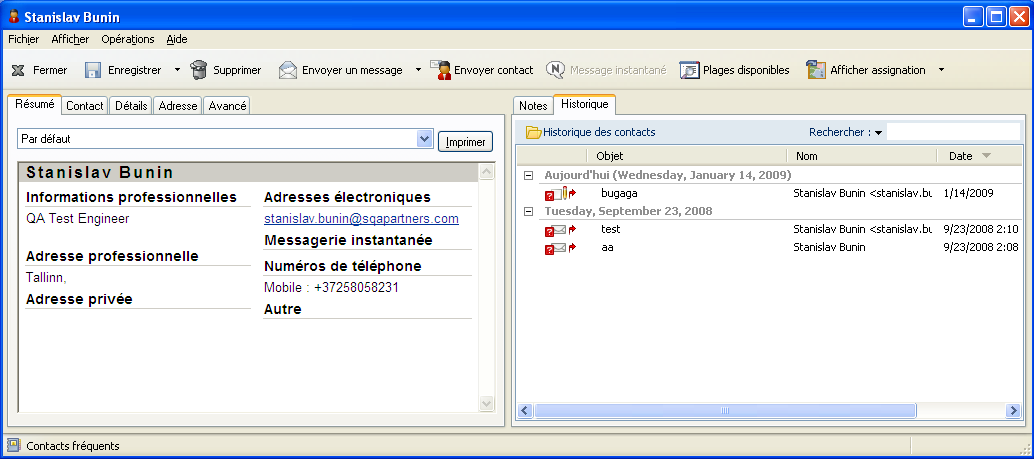
Task: Click the summary pane scroll up arrow
Action: point(487,172)
